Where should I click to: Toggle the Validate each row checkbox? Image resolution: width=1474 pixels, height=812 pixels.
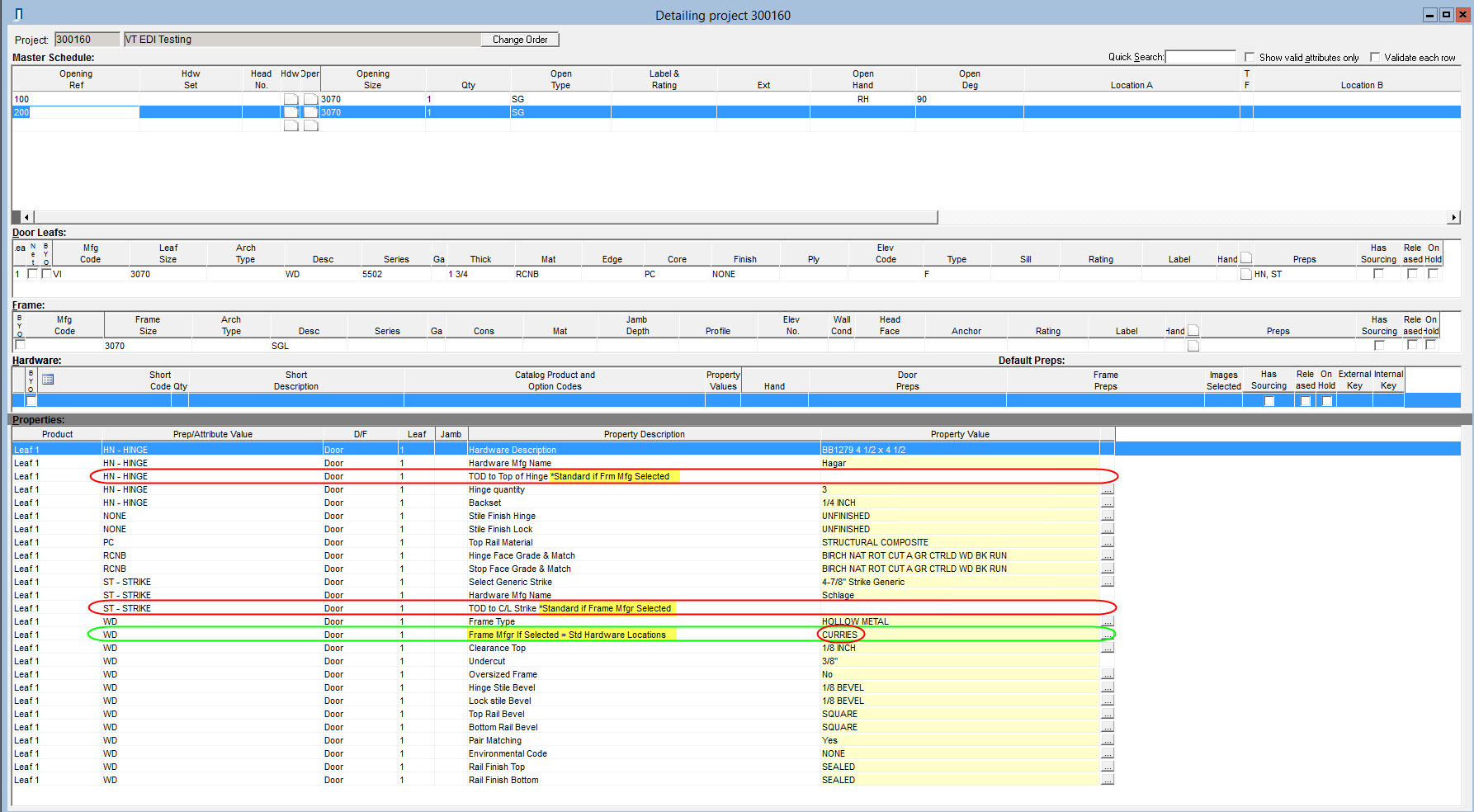click(x=1375, y=58)
